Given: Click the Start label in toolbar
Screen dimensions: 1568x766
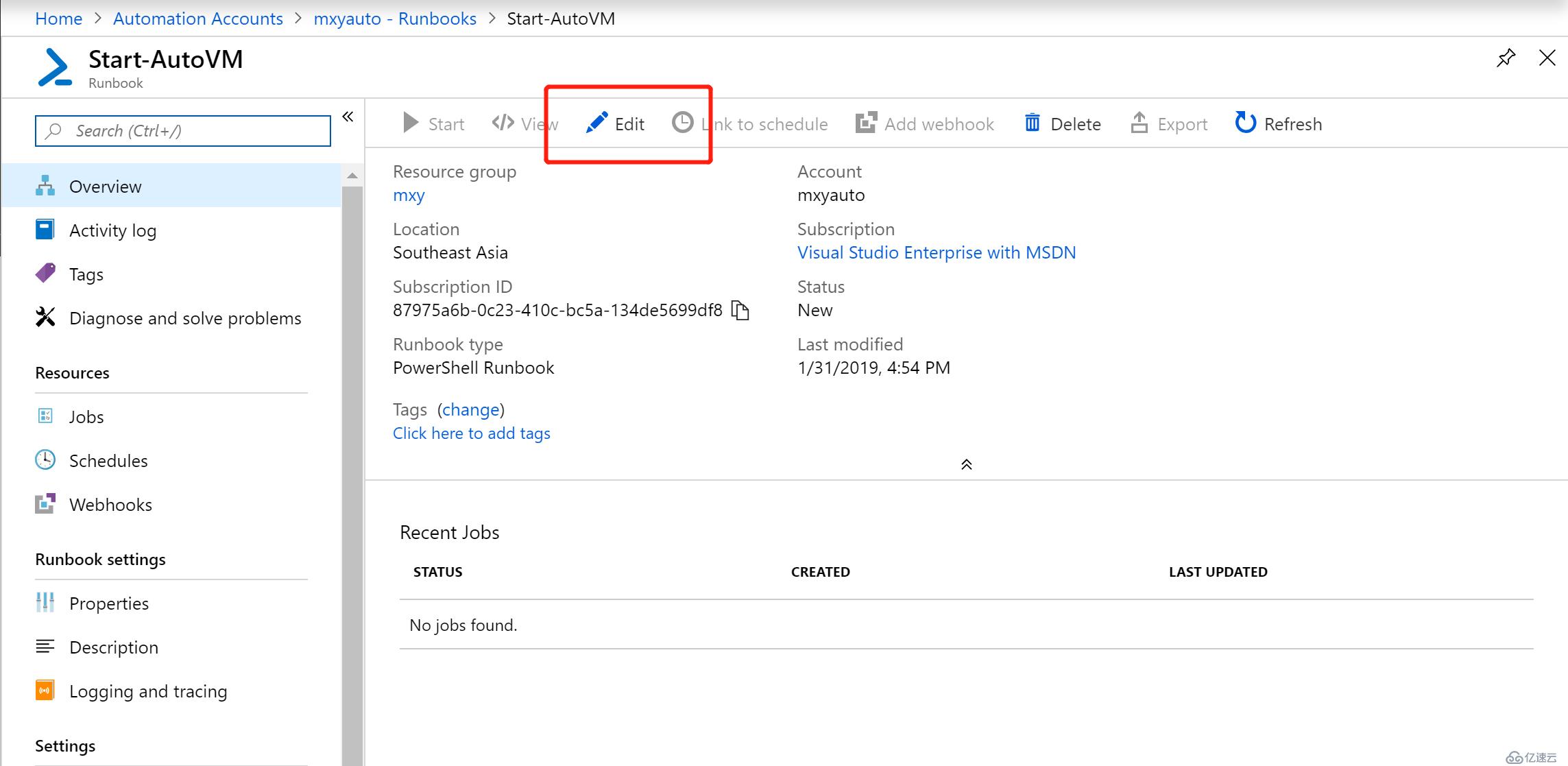Looking at the screenshot, I should pos(446,124).
